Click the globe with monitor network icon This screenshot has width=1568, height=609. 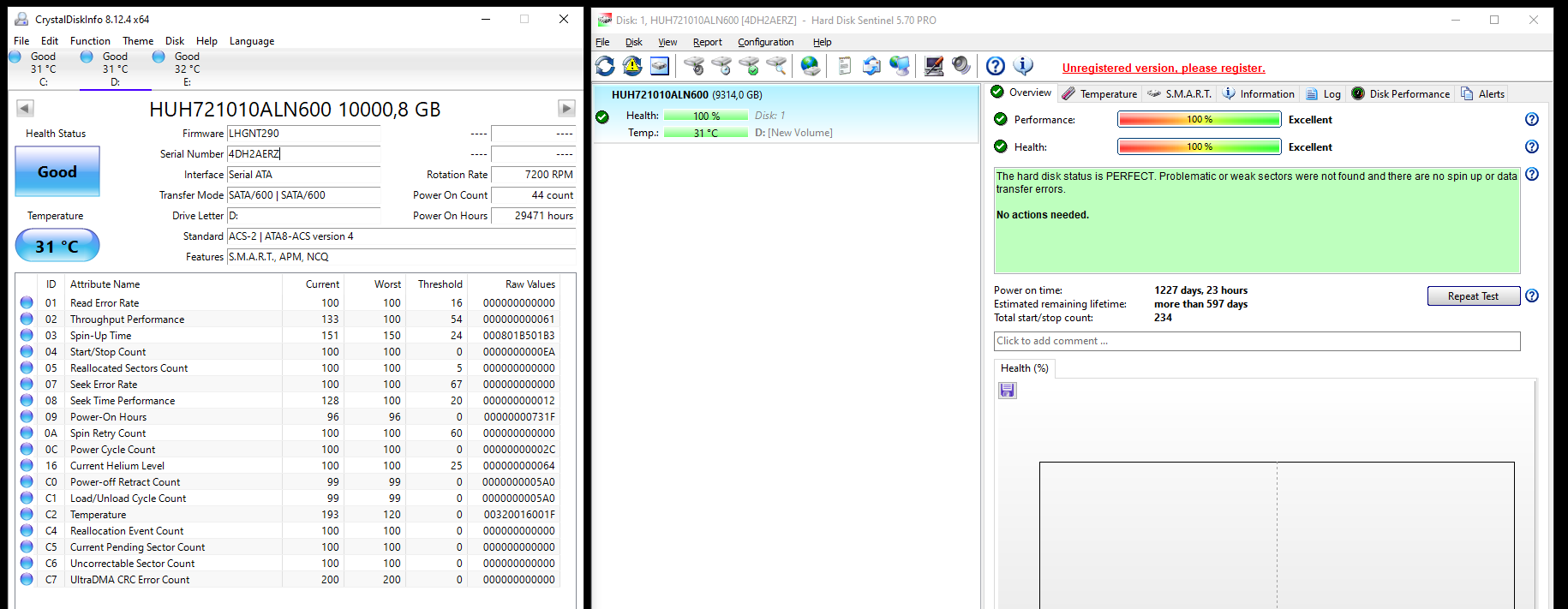pyautogui.click(x=900, y=65)
